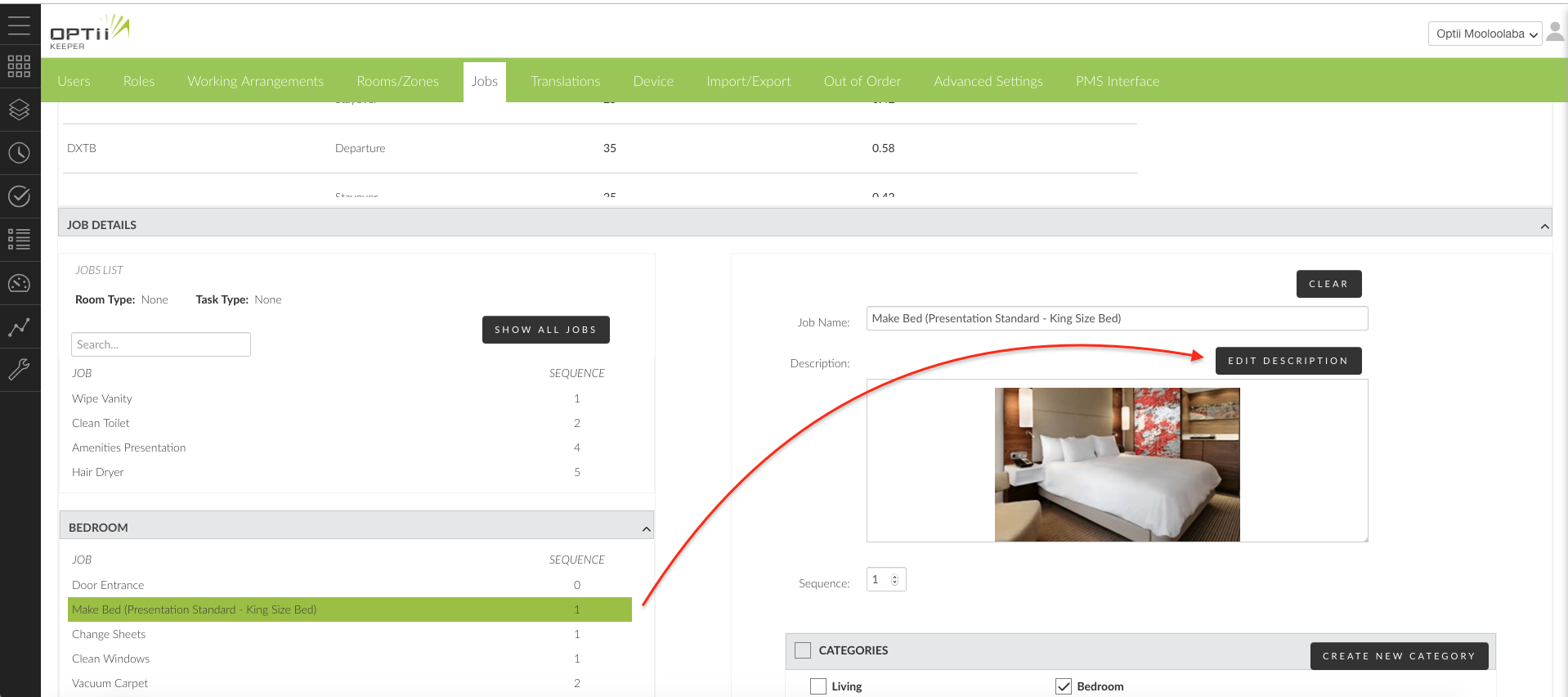Open the Device tab
This screenshot has height=697, width=1568.
[654, 81]
